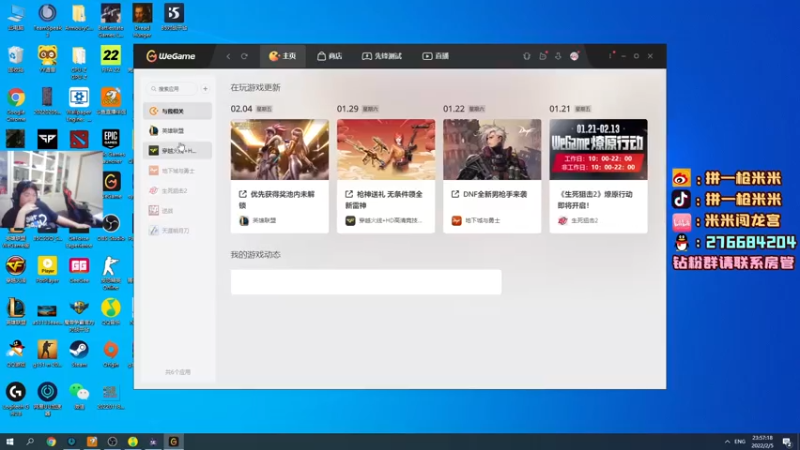The width and height of the screenshot is (800, 450).
Task: Open the 01.29 CrossFire gun girl thumbnail
Action: tap(386, 149)
